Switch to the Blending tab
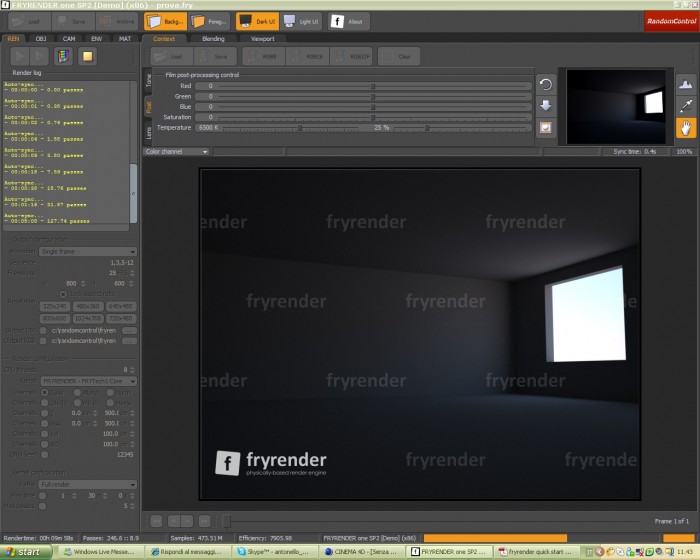This screenshot has height=560, width=700. coord(213,39)
